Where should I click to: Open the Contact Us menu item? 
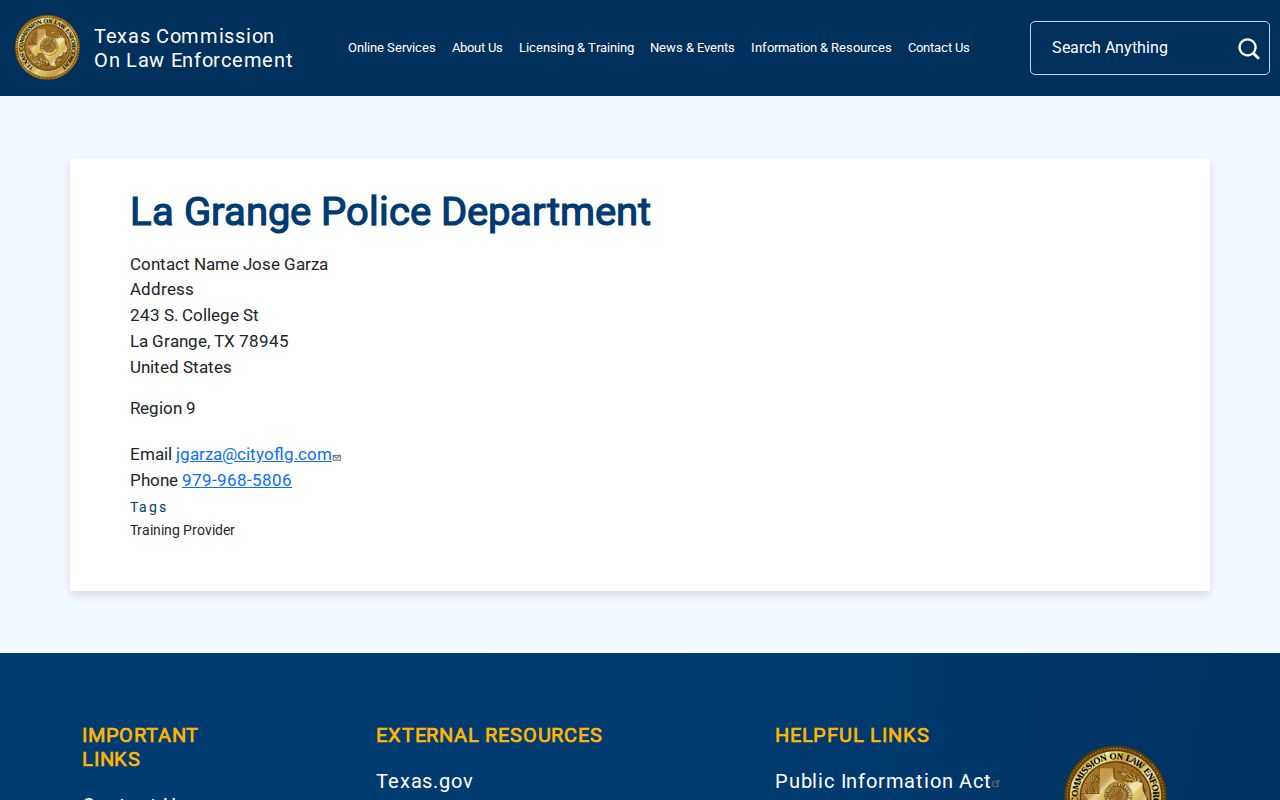[x=939, y=48]
